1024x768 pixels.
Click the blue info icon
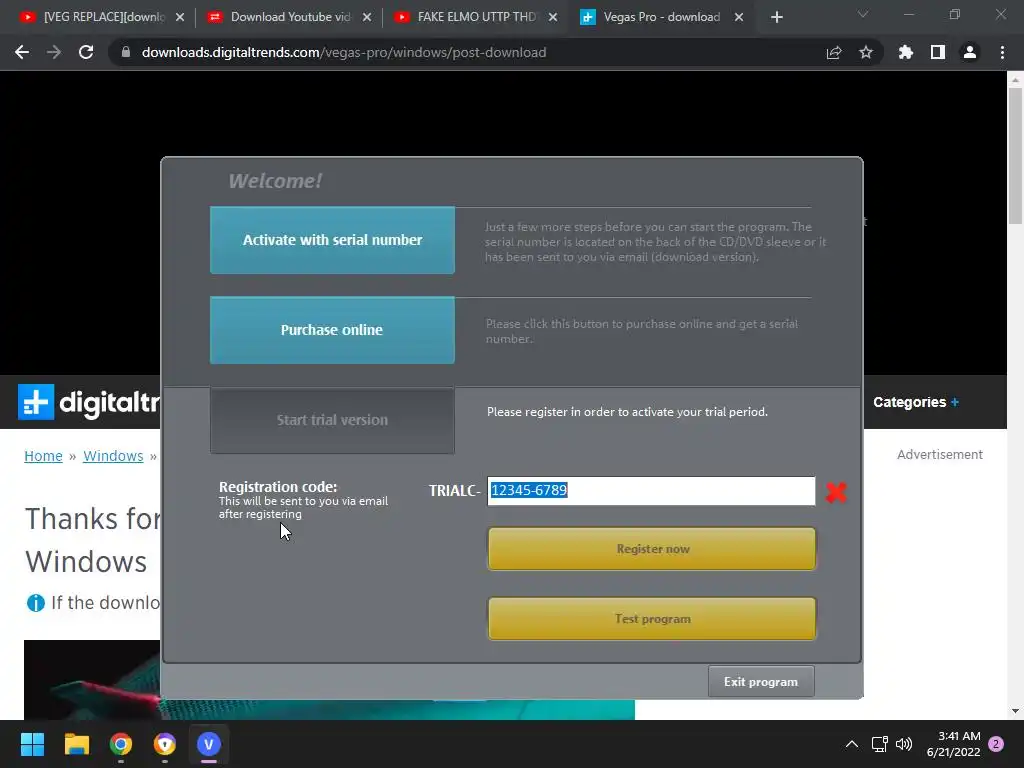[x=35, y=603]
